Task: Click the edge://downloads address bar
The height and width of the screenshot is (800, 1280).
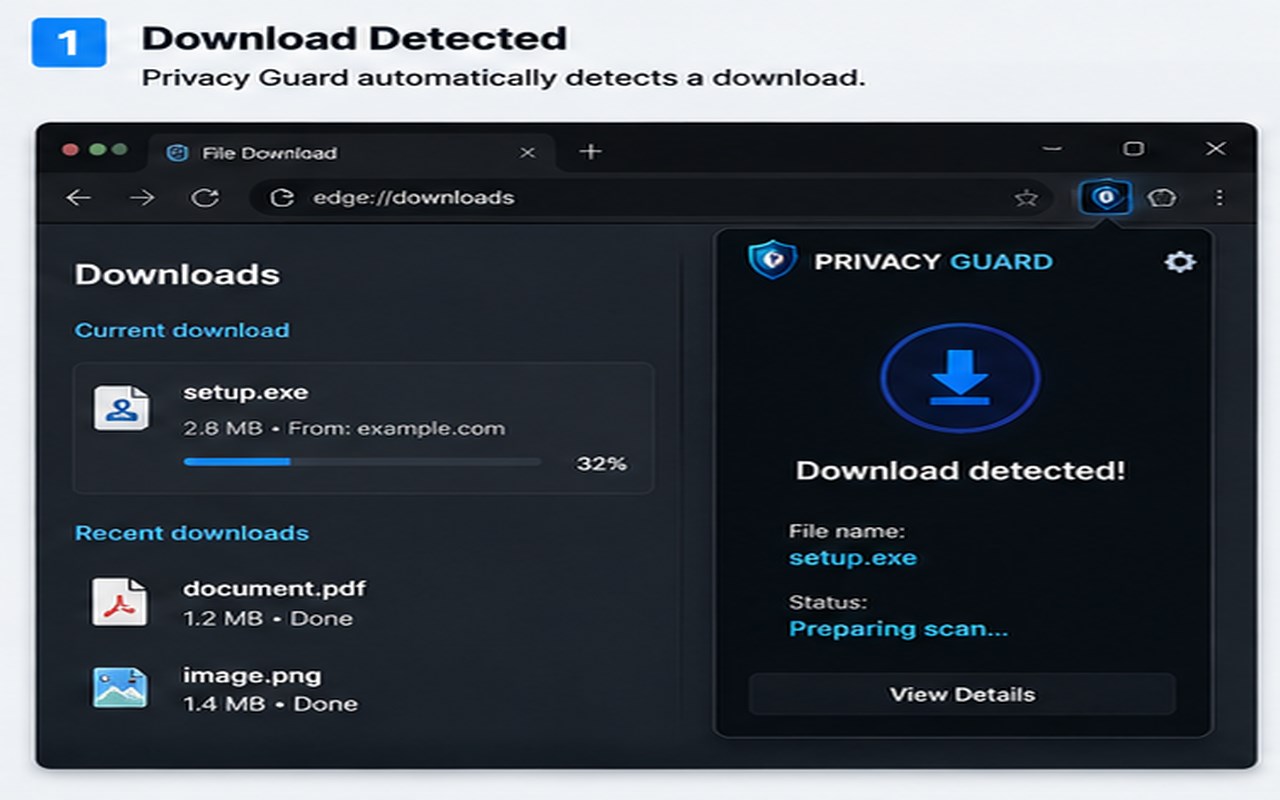Action: click(650, 198)
